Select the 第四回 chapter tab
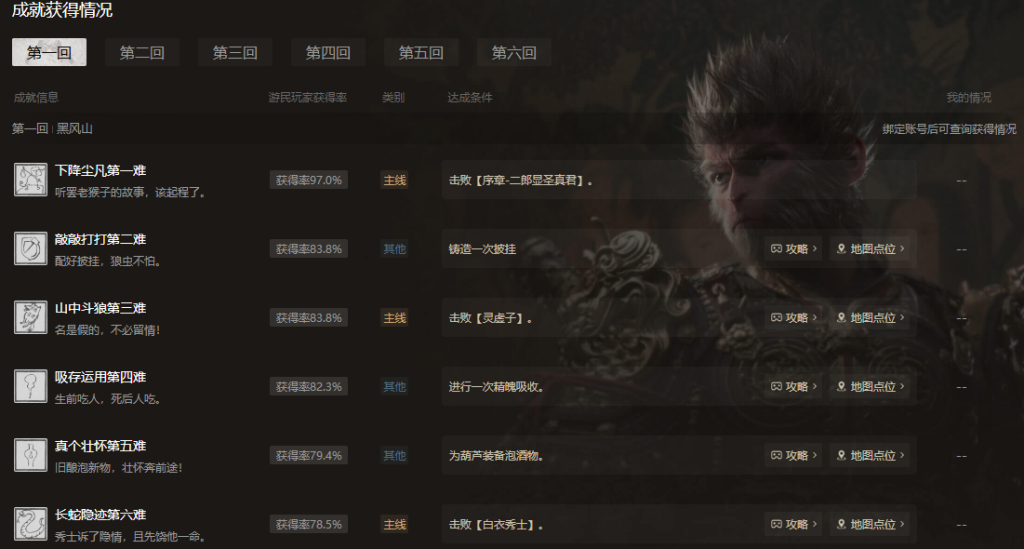This screenshot has width=1024, height=549. [x=328, y=52]
